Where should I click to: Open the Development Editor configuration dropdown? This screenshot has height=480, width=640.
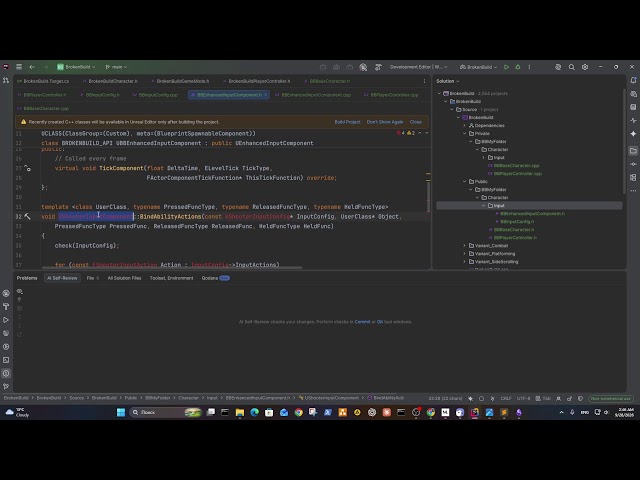coord(418,67)
